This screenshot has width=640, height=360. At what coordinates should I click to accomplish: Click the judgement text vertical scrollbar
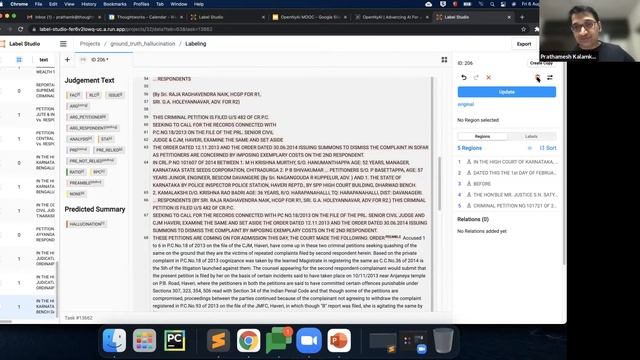(x=440, y=184)
